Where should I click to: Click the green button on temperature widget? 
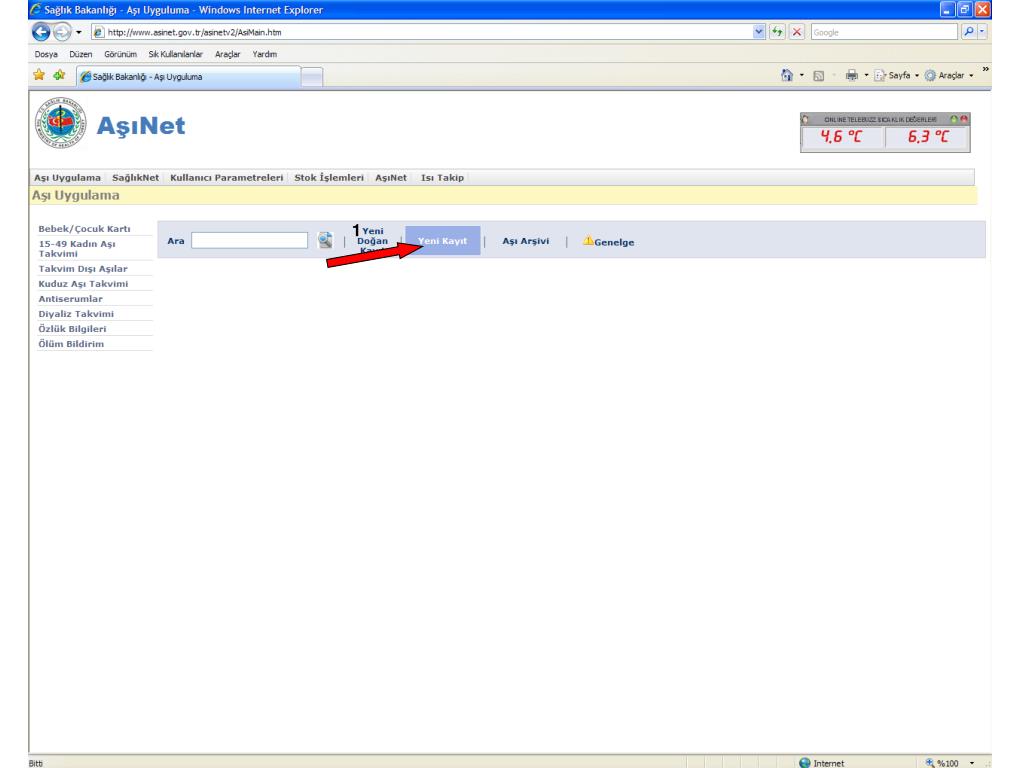pyautogui.click(x=953, y=120)
